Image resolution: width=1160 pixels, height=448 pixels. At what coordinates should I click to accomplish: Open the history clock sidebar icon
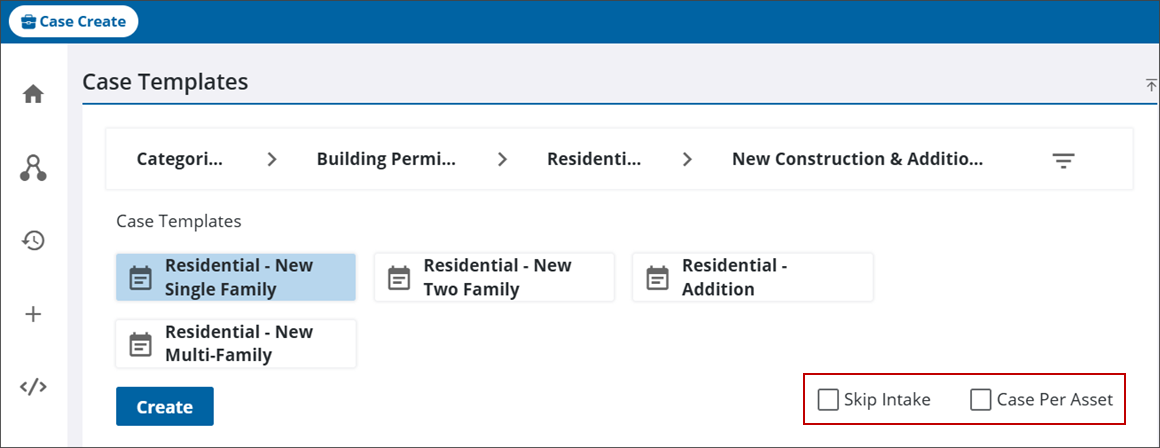(33, 240)
